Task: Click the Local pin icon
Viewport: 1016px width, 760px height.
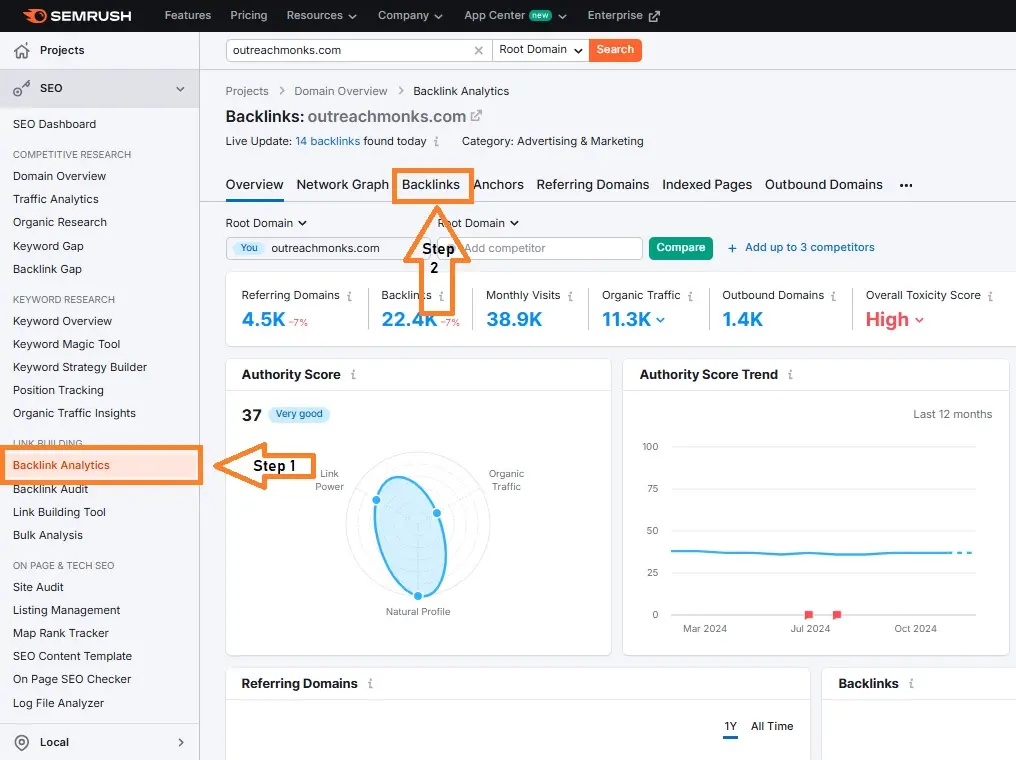Action: tap(22, 743)
